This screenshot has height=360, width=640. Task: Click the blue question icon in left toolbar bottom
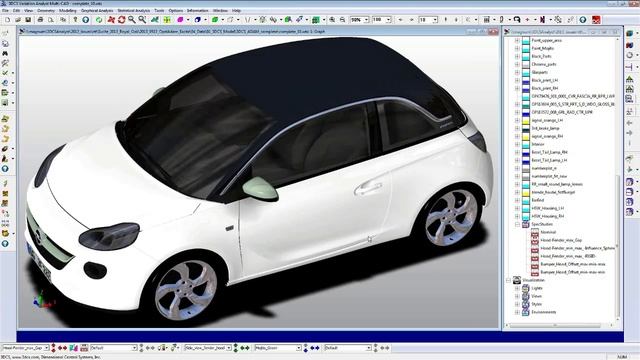coord(5,244)
